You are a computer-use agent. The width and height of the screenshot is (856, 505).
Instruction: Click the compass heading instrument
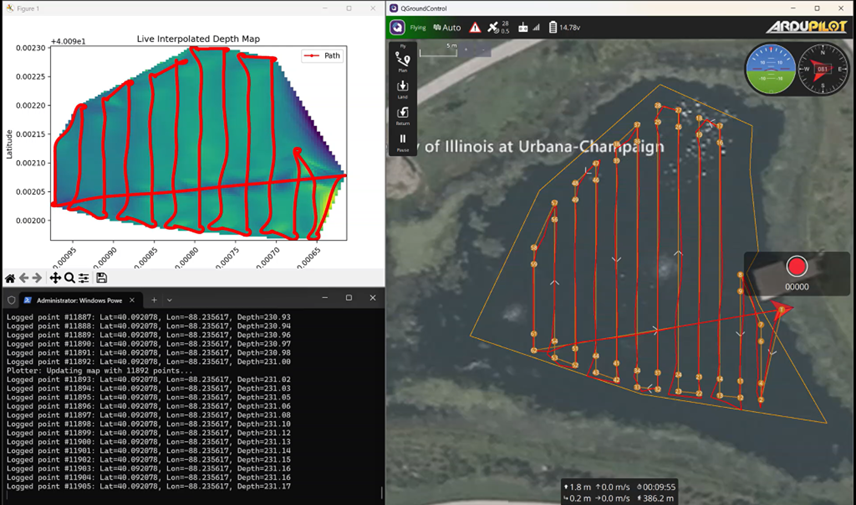(822, 69)
